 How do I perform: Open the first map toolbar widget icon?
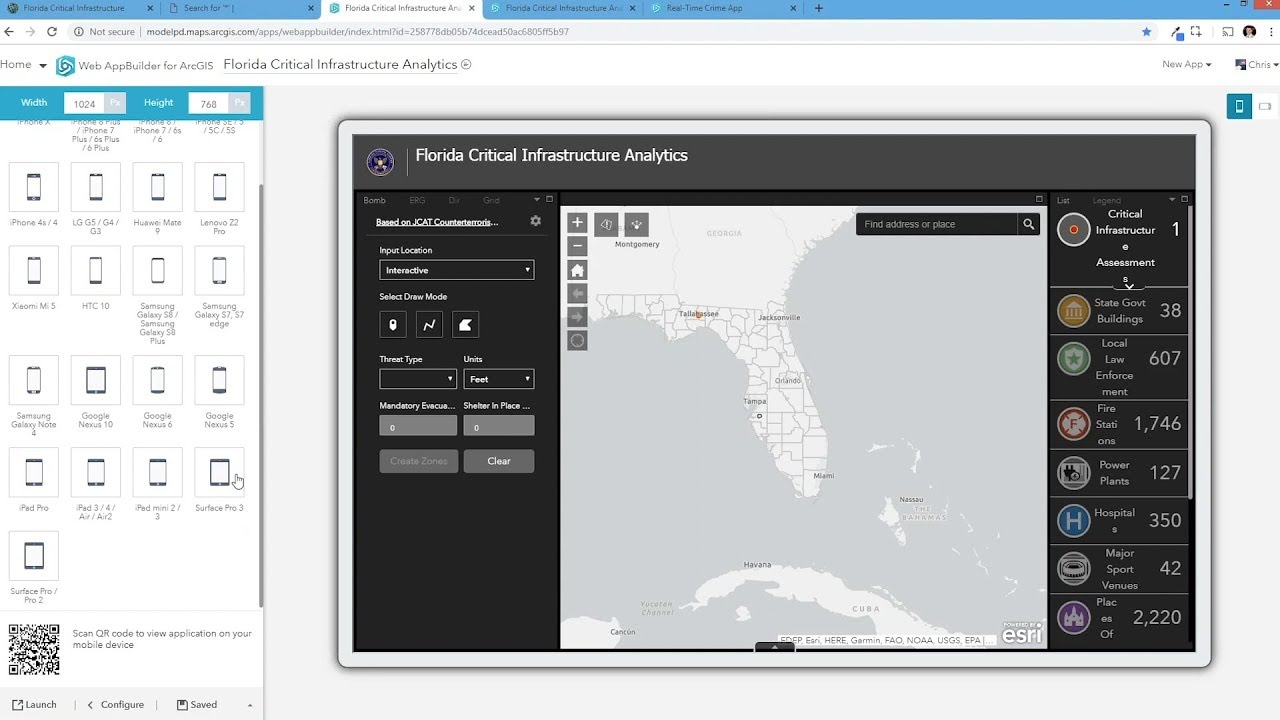606,224
